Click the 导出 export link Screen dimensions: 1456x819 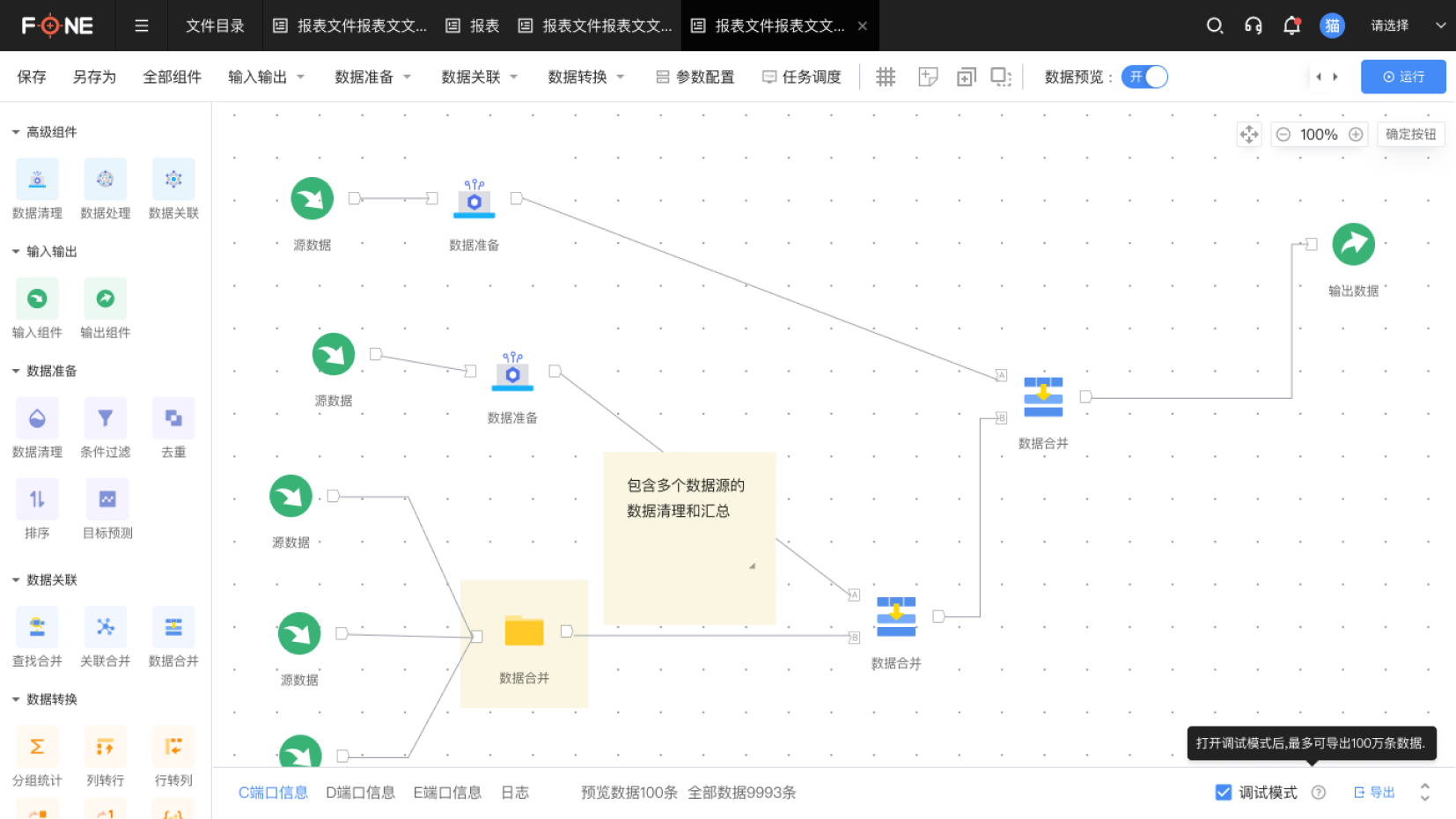(x=1374, y=793)
